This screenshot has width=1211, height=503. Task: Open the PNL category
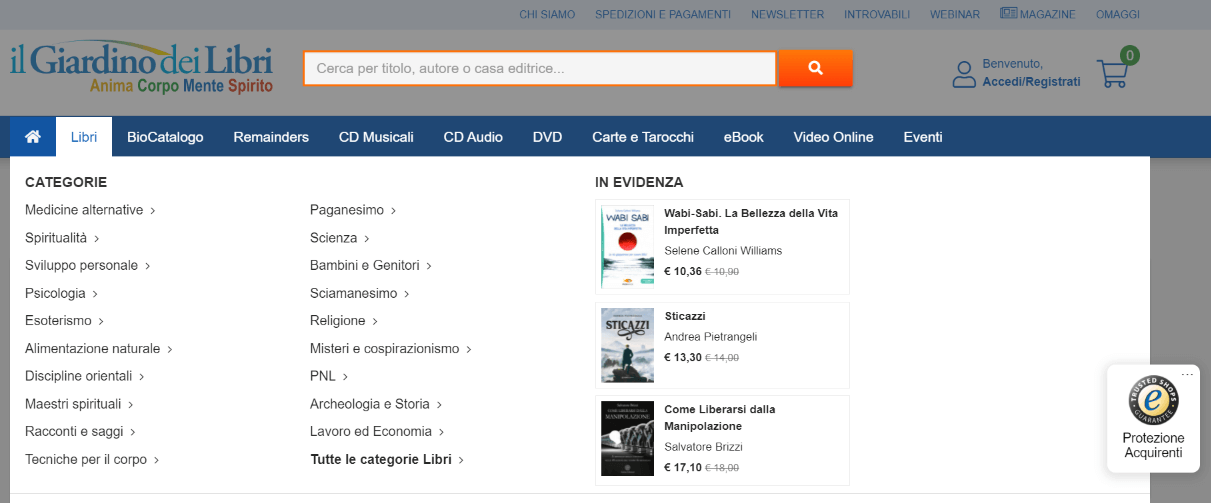click(x=329, y=377)
